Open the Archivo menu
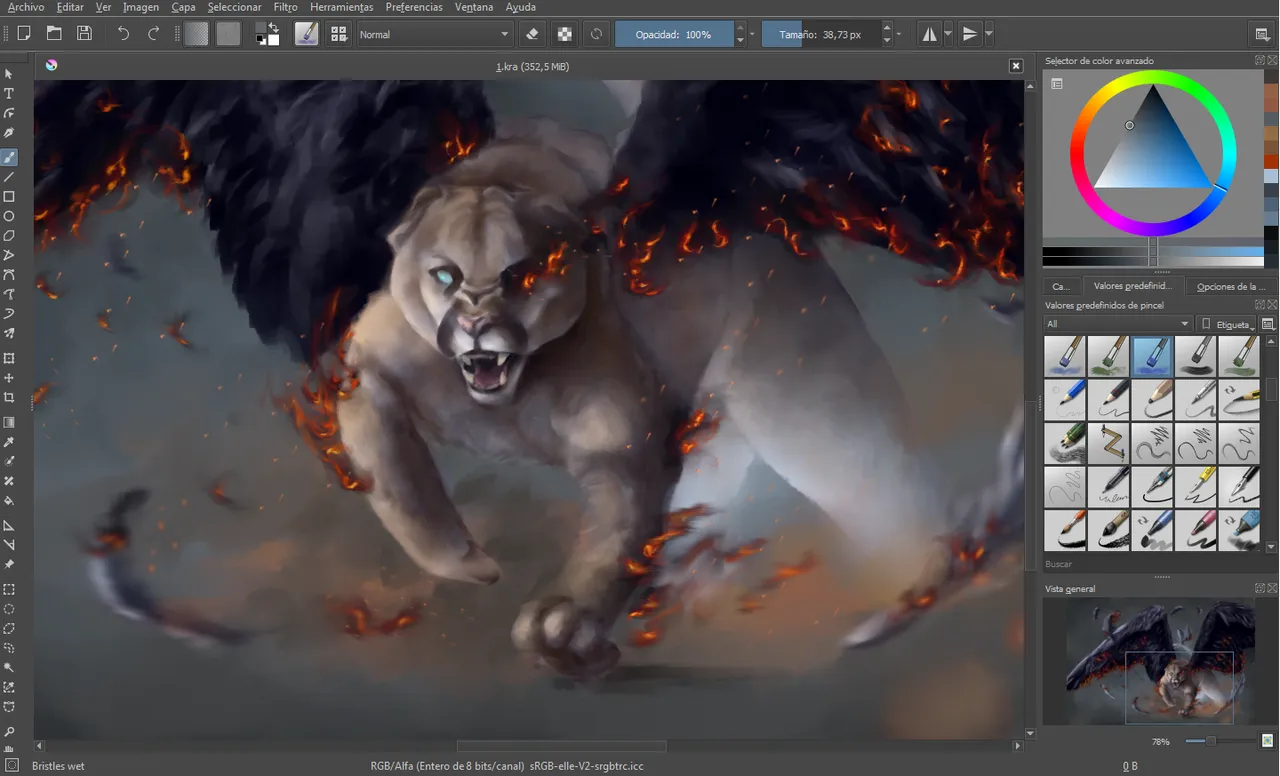This screenshot has width=1280, height=776. (26, 7)
